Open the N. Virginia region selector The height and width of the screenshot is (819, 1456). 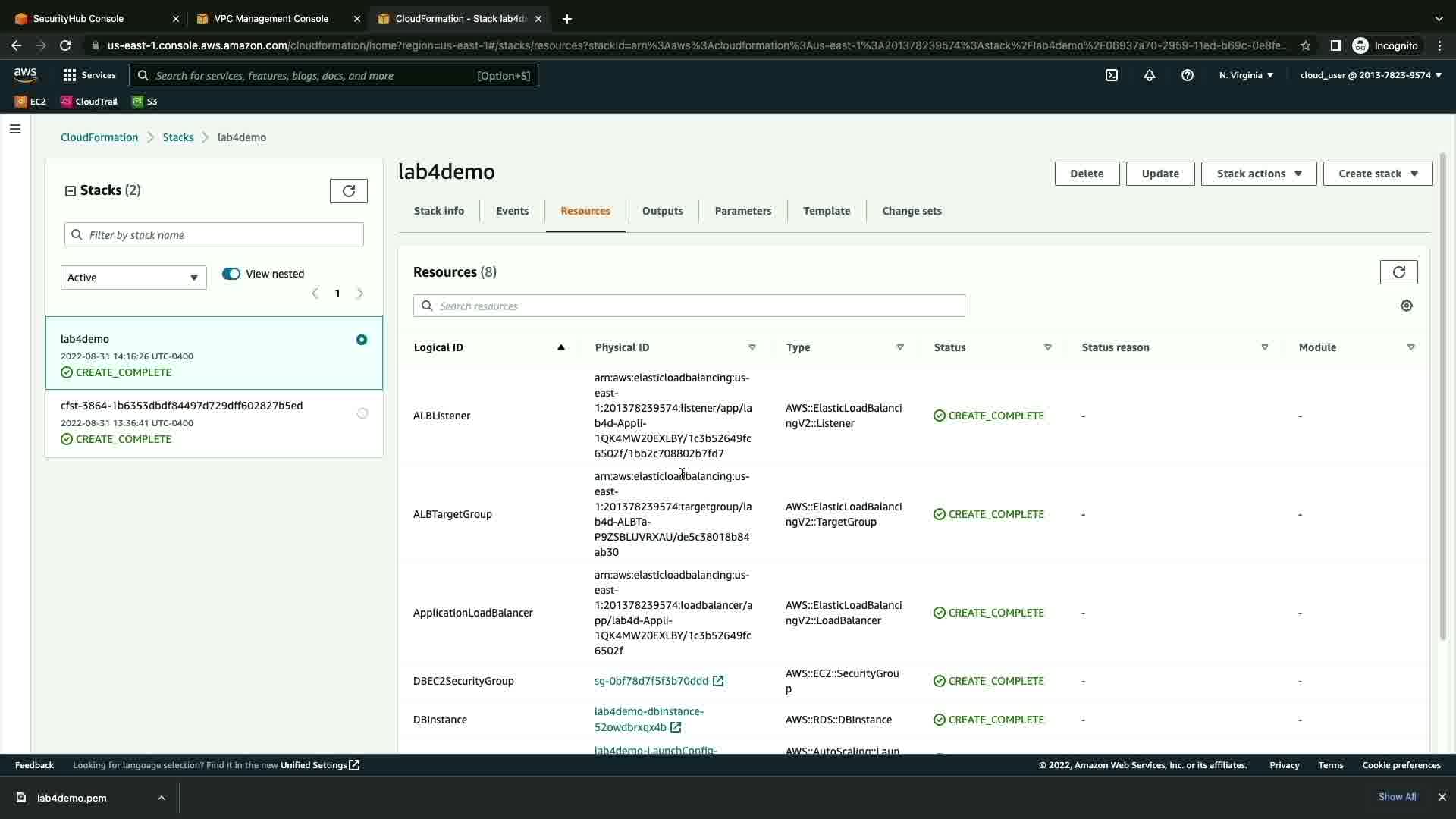click(x=1246, y=75)
